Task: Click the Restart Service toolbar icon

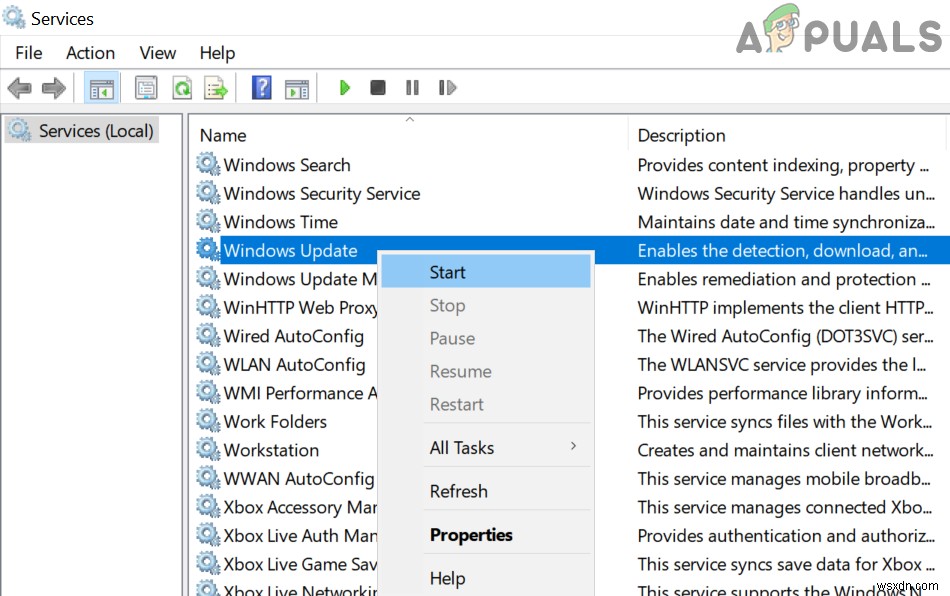Action: [447, 88]
